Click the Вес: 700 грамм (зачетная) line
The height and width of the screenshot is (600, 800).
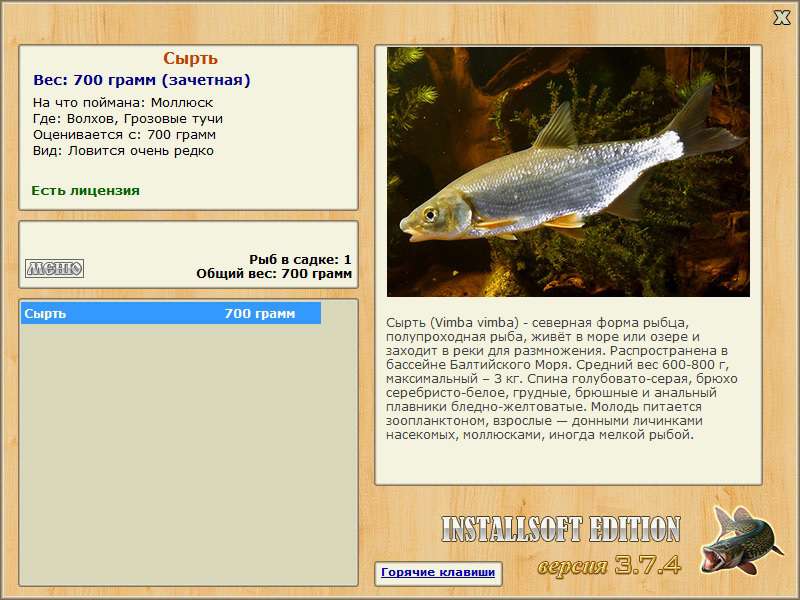coord(142,80)
